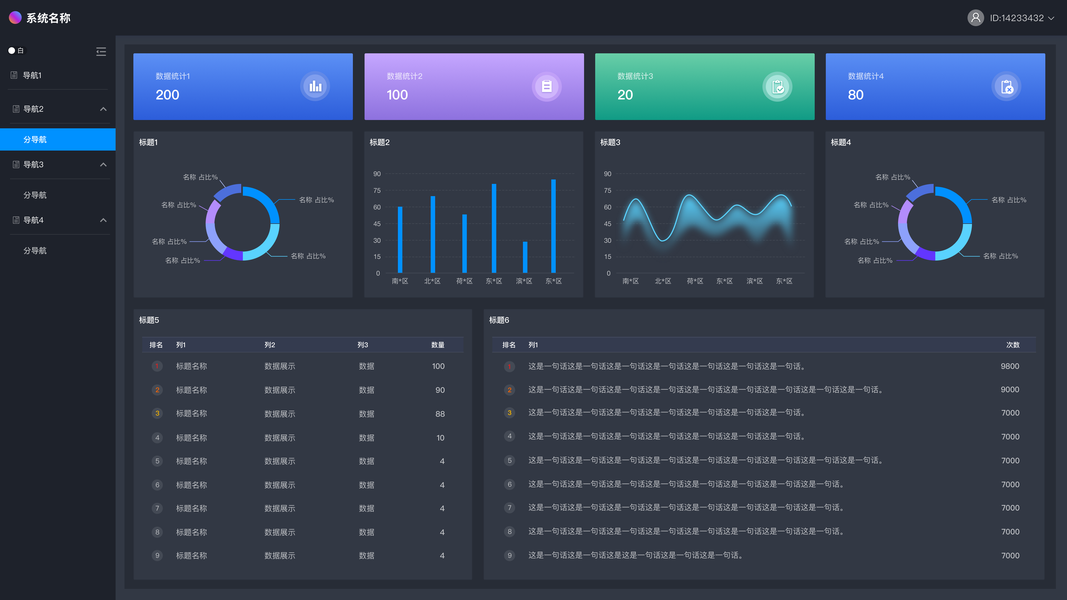The image size is (1067, 600).
Task: Select the highlighted 分导航 item
Action: pos(58,139)
